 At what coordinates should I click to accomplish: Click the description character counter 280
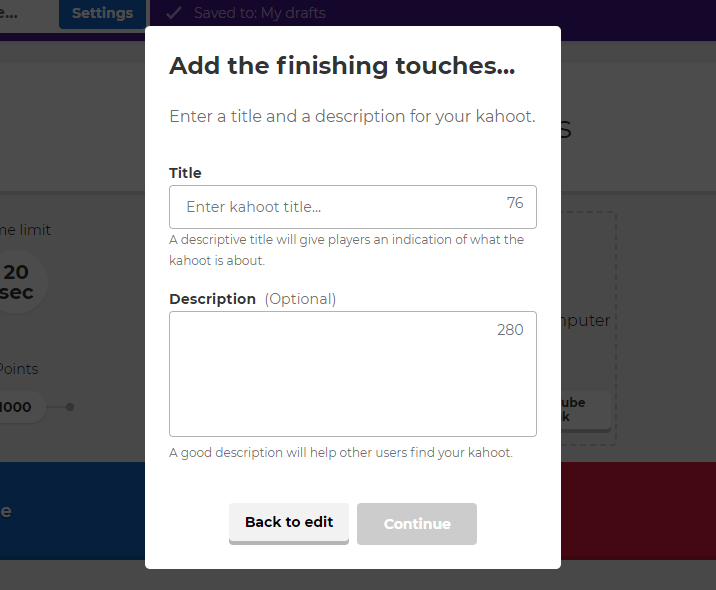[x=510, y=330]
